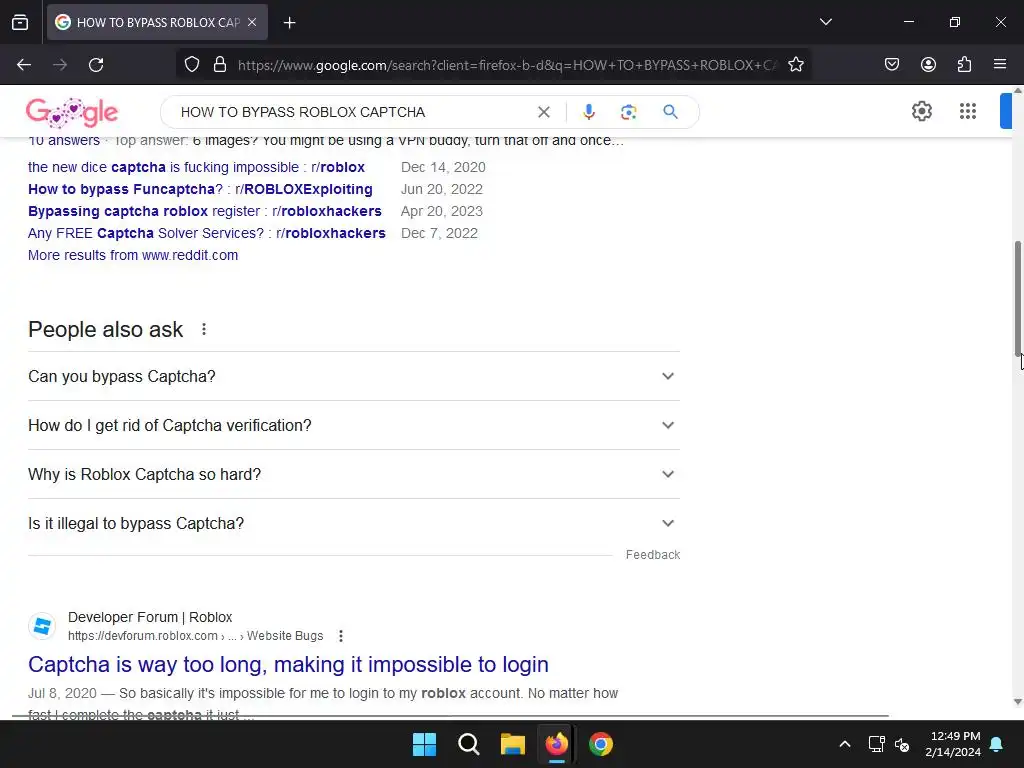Open the extensions puzzle icon
Viewport: 1024px width, 768px height.
(x=964, y=65)
